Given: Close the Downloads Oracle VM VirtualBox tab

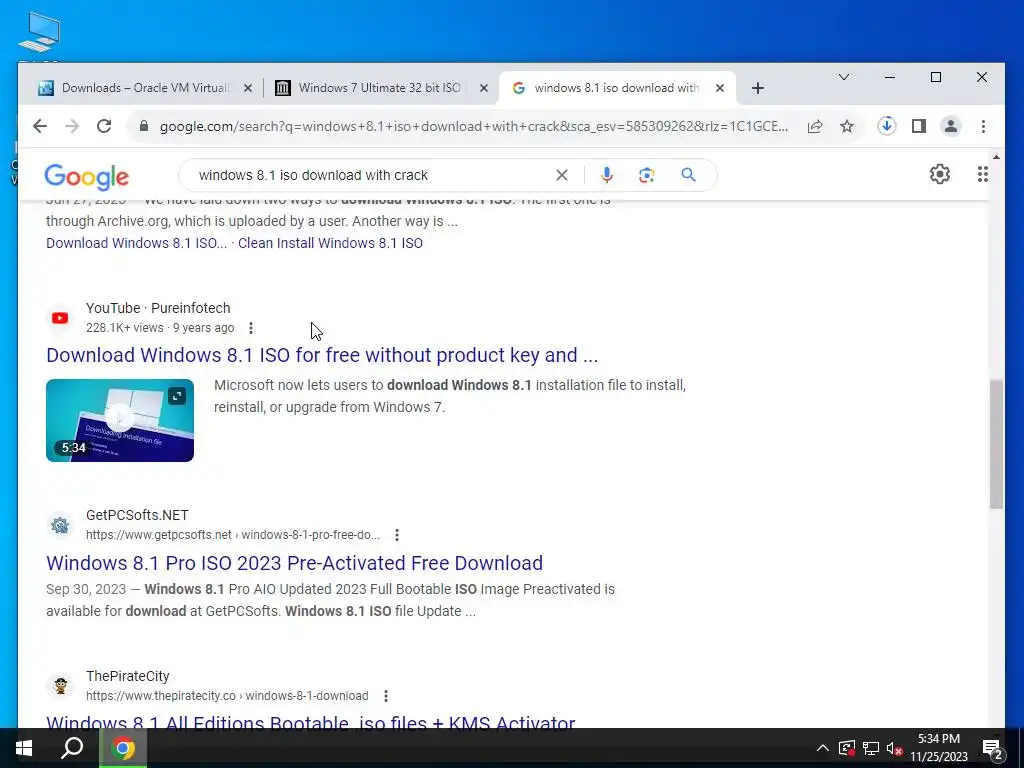Looking at the screenshot, I should pos(248,88).
